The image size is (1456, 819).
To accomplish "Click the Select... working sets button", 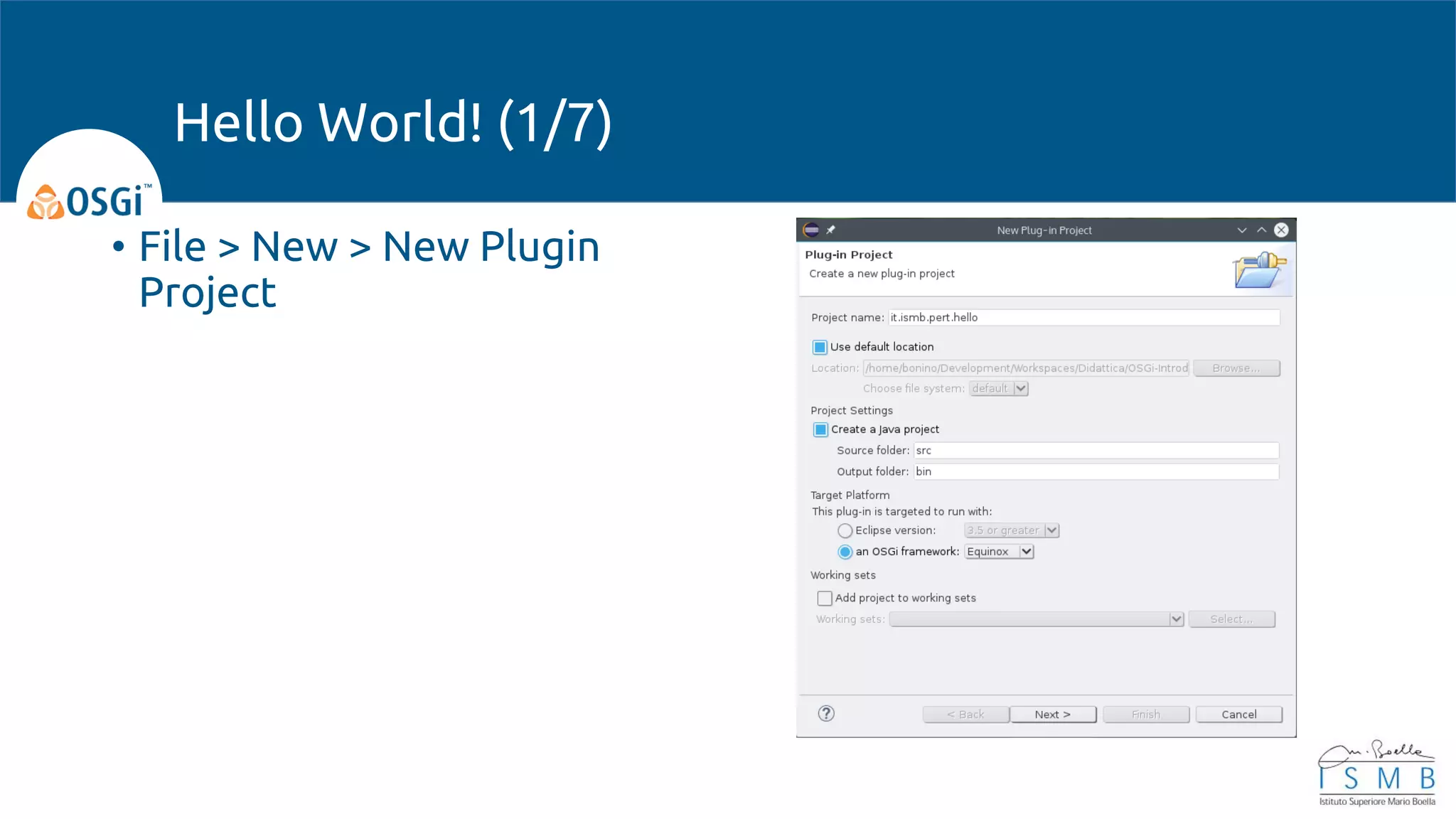I will coord(1232,619).
